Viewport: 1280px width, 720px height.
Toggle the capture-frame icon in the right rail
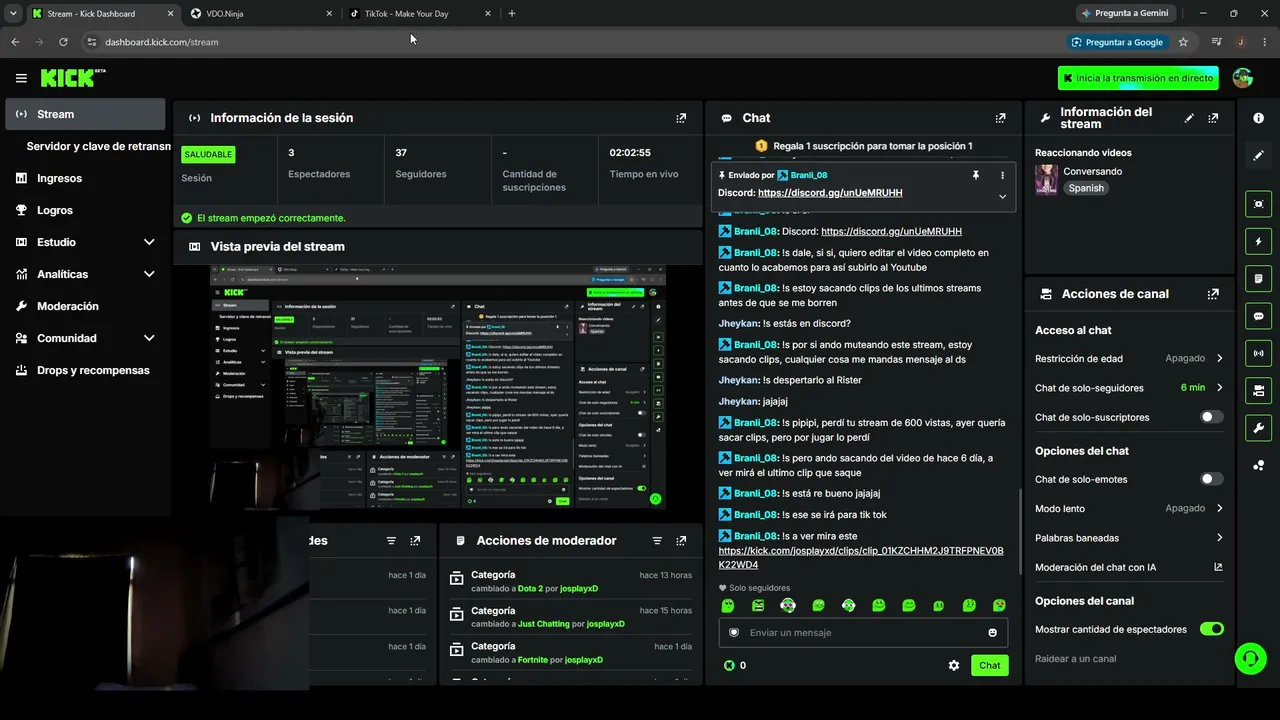1258,204
